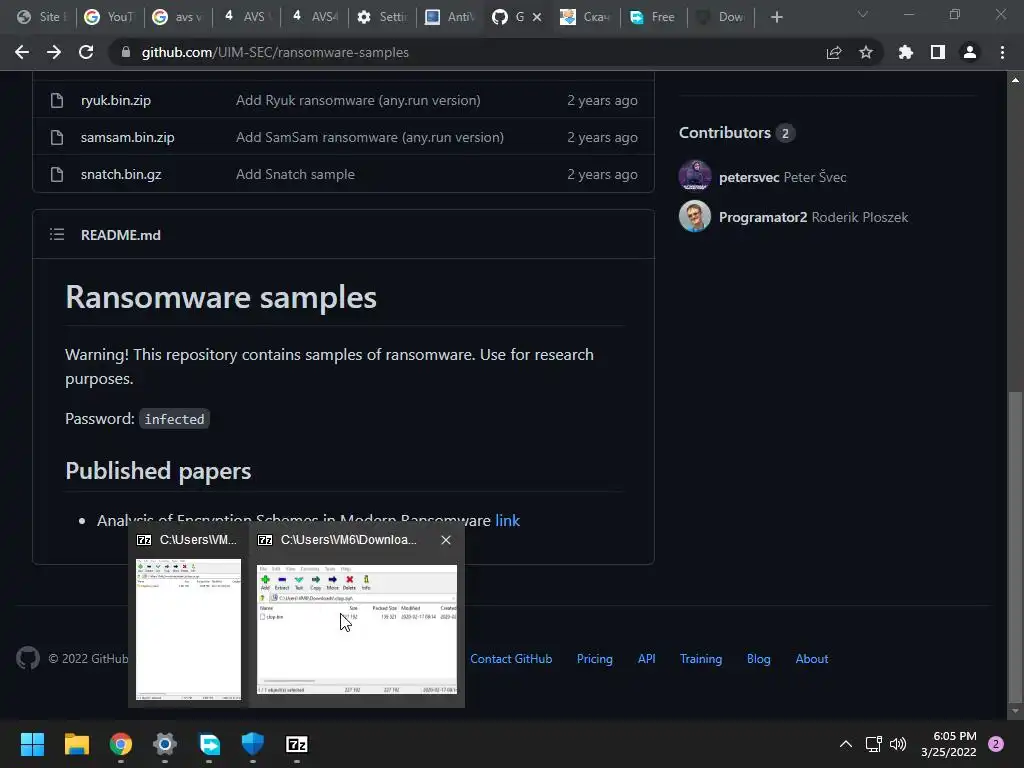Screen dimensions: 1024x768
Task: Go forward with the browser forward arrow
Action: click(54, 52)
